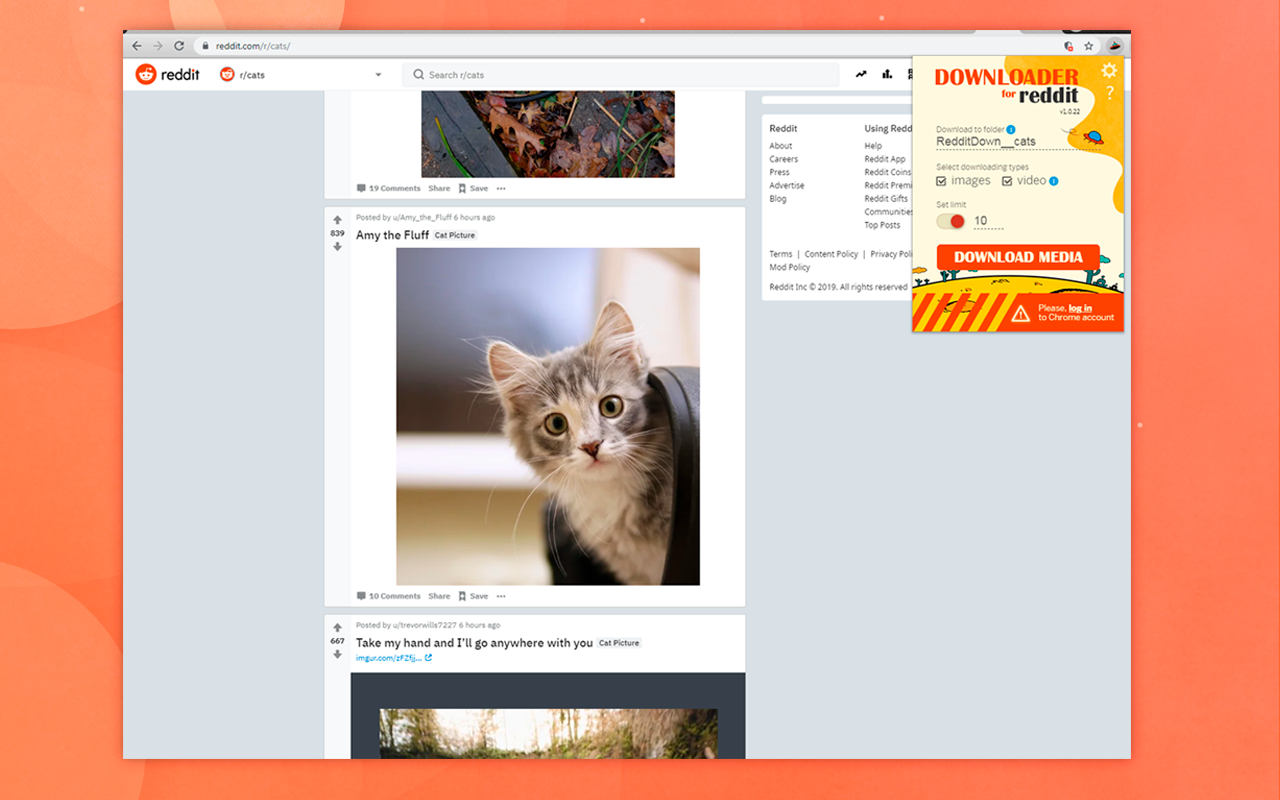
Task: Open Popular trending arrow icon in Reddit header
Action: [861, 74]
